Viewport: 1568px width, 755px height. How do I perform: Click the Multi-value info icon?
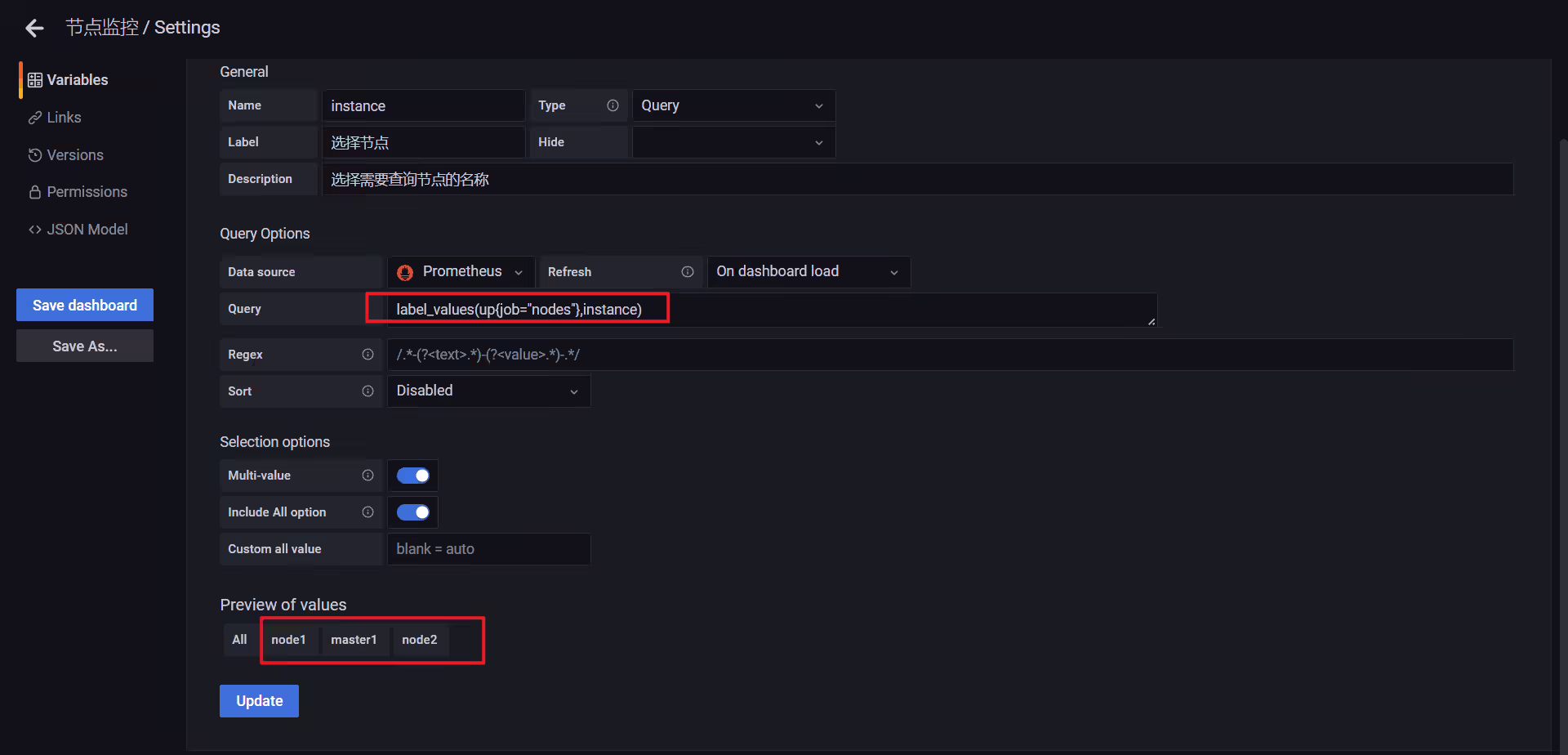367,476
